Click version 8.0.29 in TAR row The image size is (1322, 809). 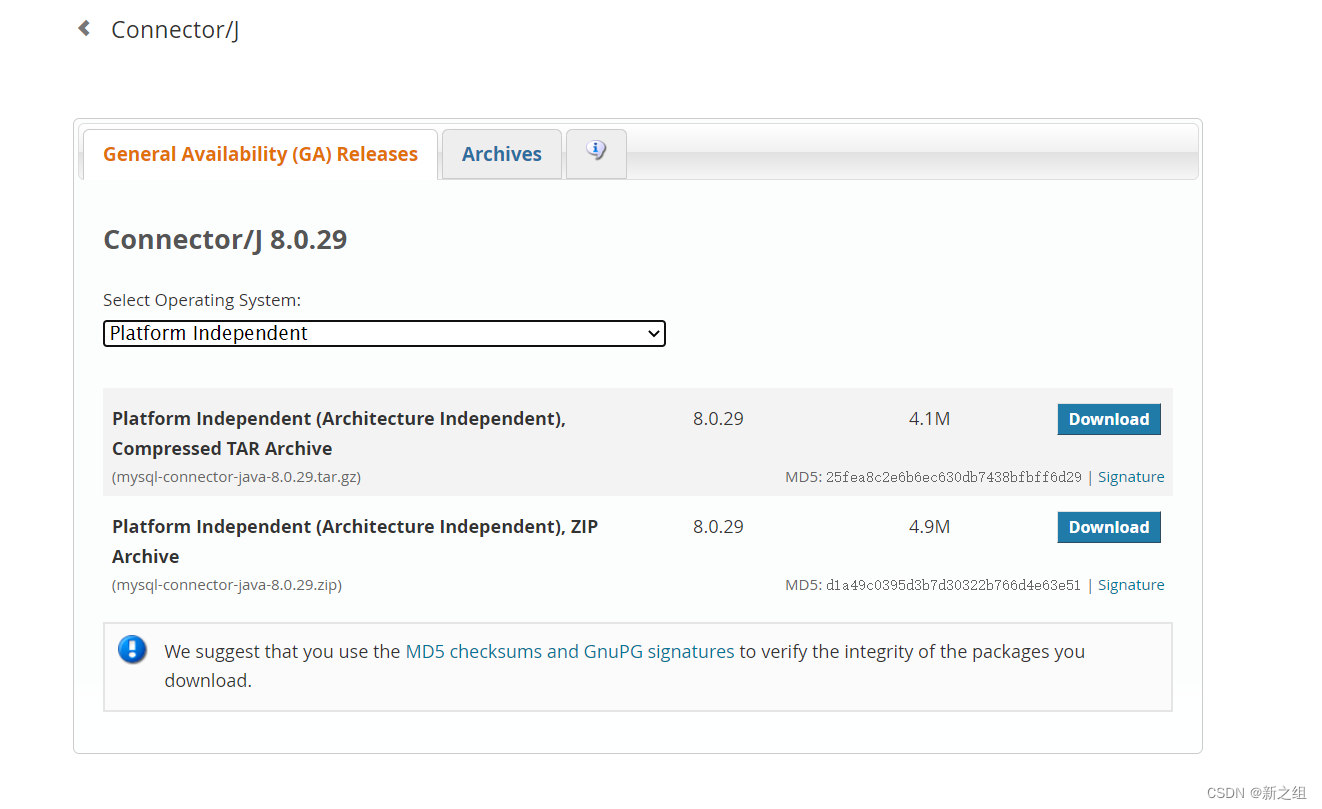pyautogui.click(x=718, y=419)
